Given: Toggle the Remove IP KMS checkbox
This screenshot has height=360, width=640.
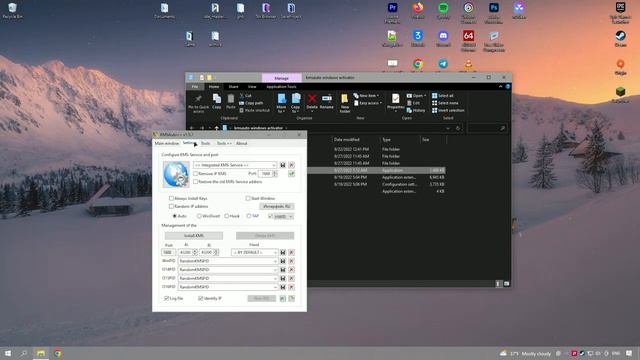Looking at the screenshot, I should pyautogui.click(x=196, y=174).
